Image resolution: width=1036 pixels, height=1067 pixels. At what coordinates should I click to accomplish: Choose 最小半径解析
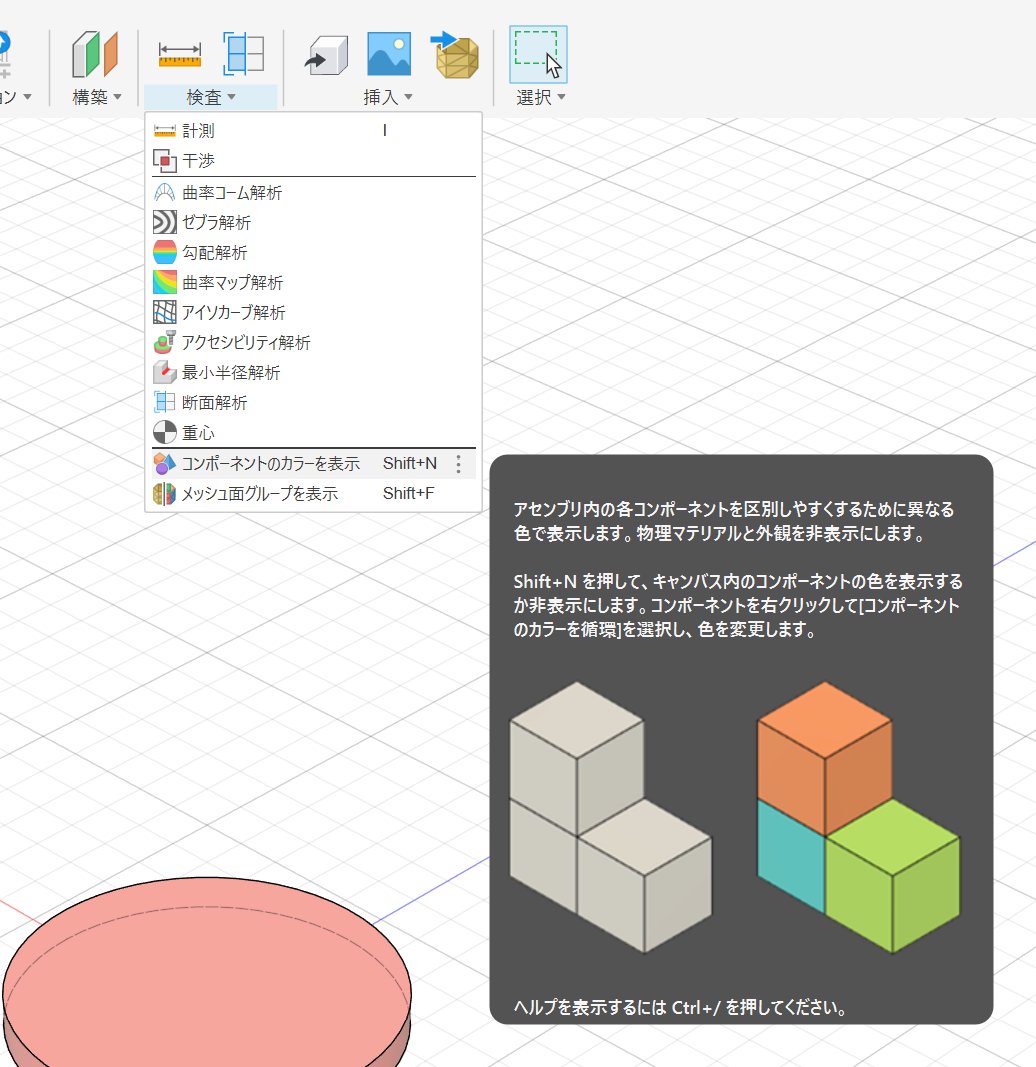click(313, 372)
